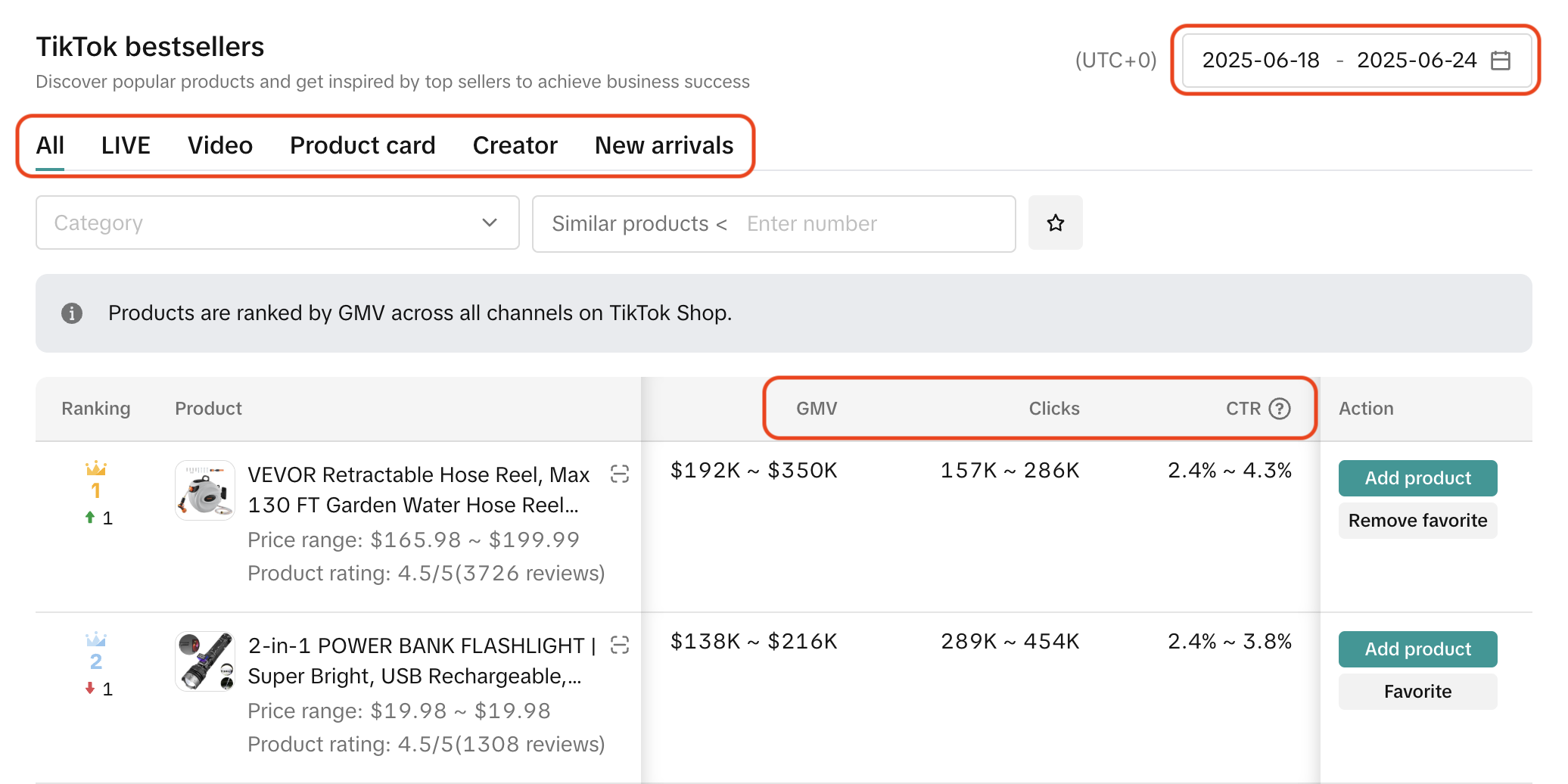The height and width of the screenshot is (784, 1568).
Task: Click the Similar products number input field
Action: click(870, 224)
